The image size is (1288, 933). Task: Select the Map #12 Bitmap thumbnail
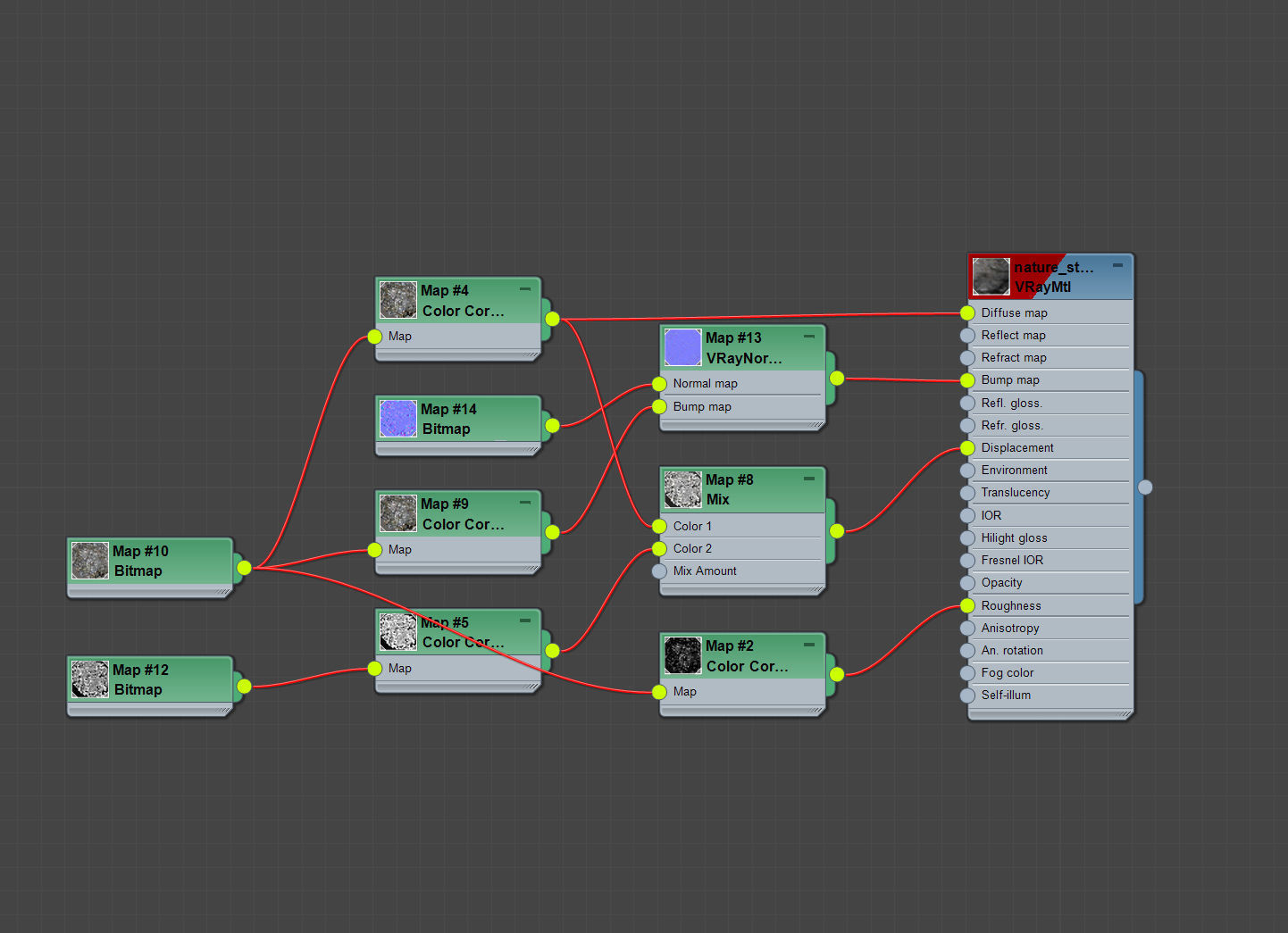pos(90,679)
